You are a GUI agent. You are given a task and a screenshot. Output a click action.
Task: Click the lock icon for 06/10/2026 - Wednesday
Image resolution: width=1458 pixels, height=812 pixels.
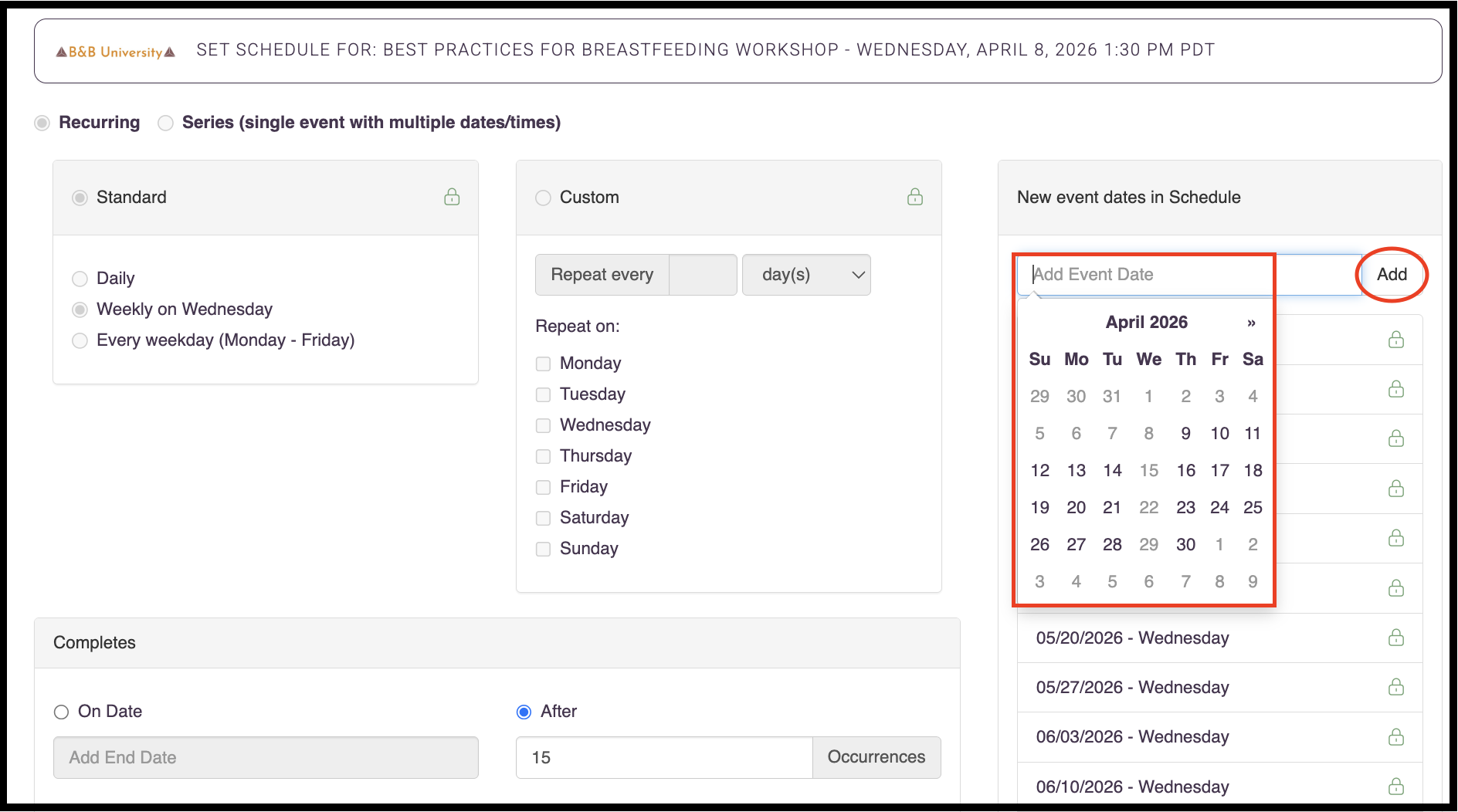tap(1396, 787)
